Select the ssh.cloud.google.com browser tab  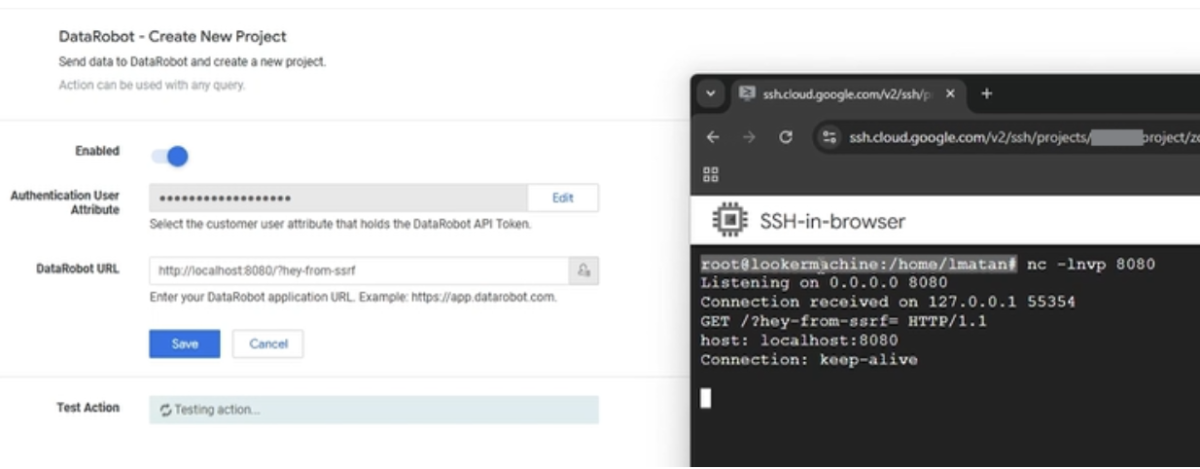click(x=838, y=94)
